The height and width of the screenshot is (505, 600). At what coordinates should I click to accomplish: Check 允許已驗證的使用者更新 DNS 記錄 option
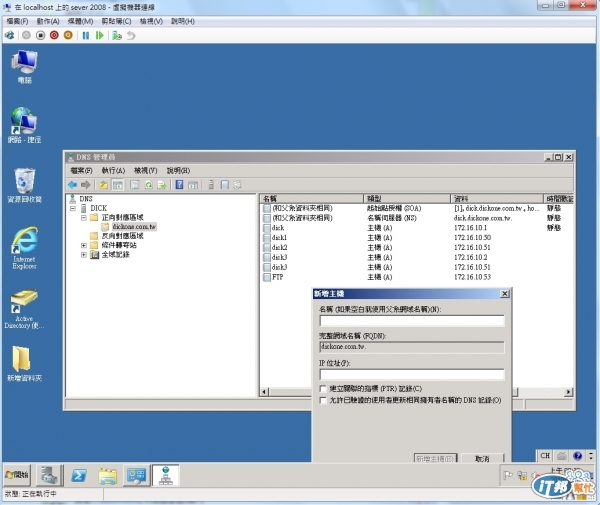(323, 401)
